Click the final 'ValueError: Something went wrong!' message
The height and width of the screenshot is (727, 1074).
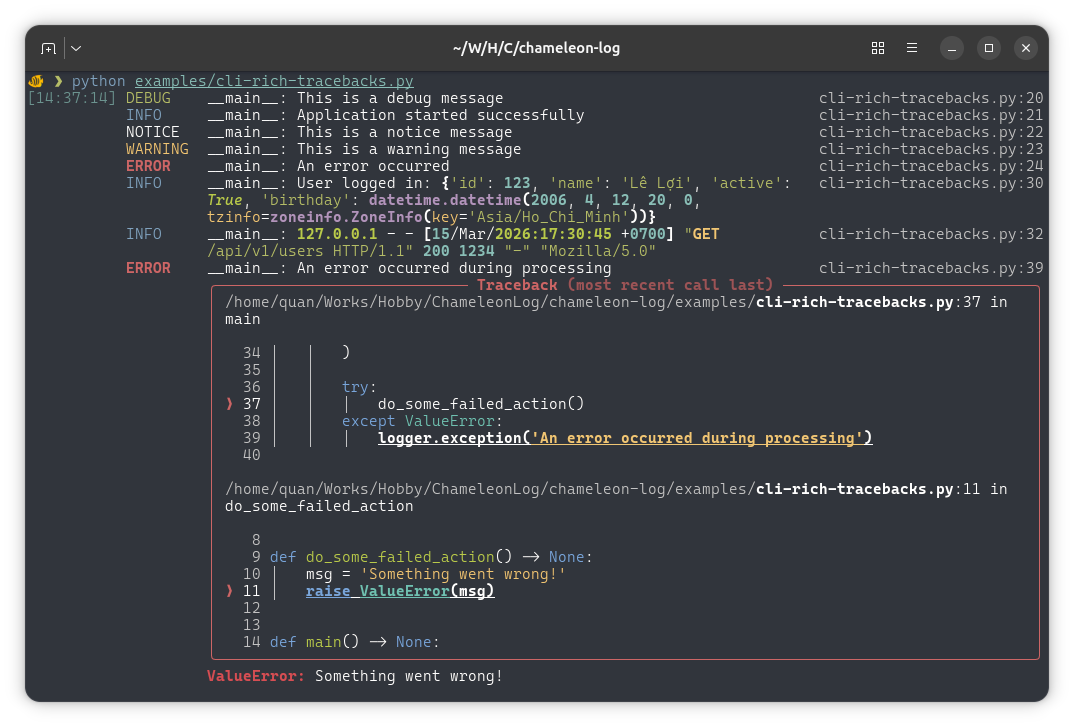coord(355,676)
